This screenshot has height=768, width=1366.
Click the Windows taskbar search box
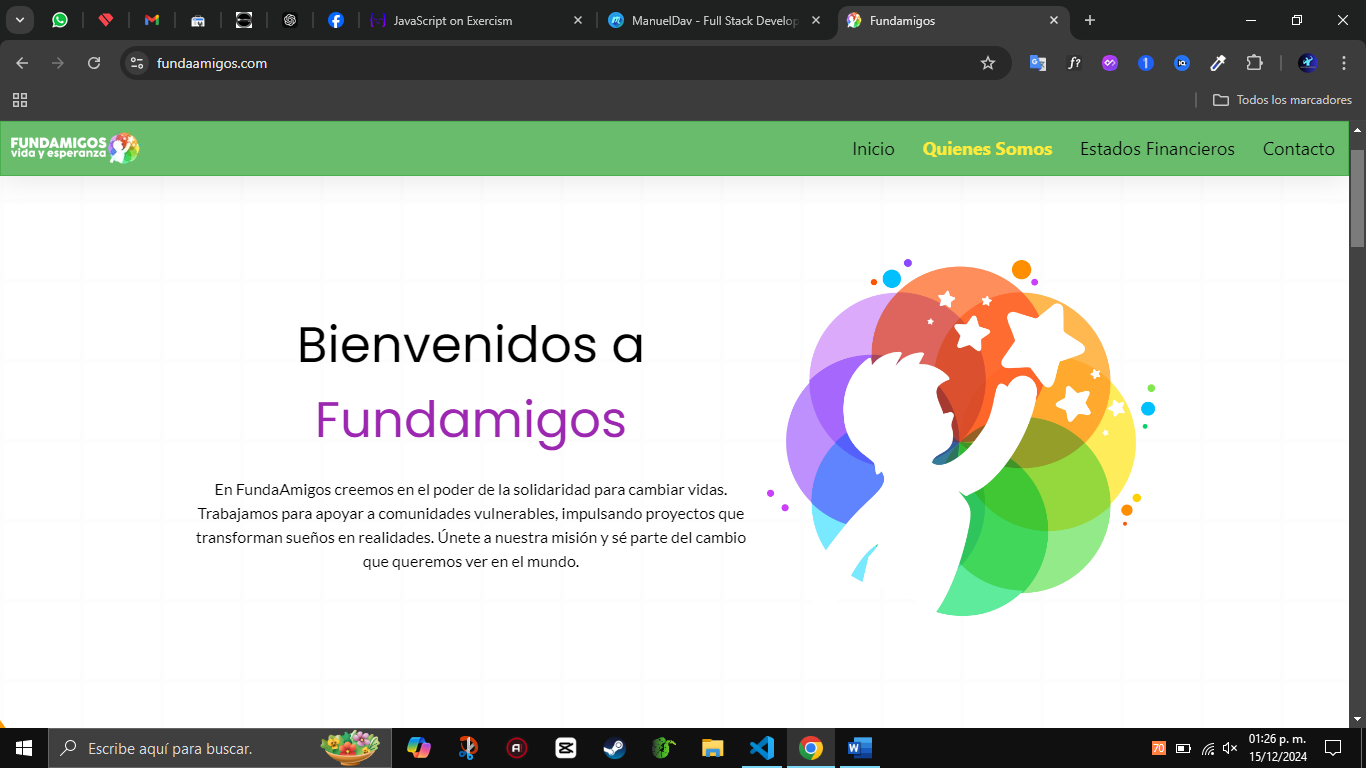coord(222,748)
